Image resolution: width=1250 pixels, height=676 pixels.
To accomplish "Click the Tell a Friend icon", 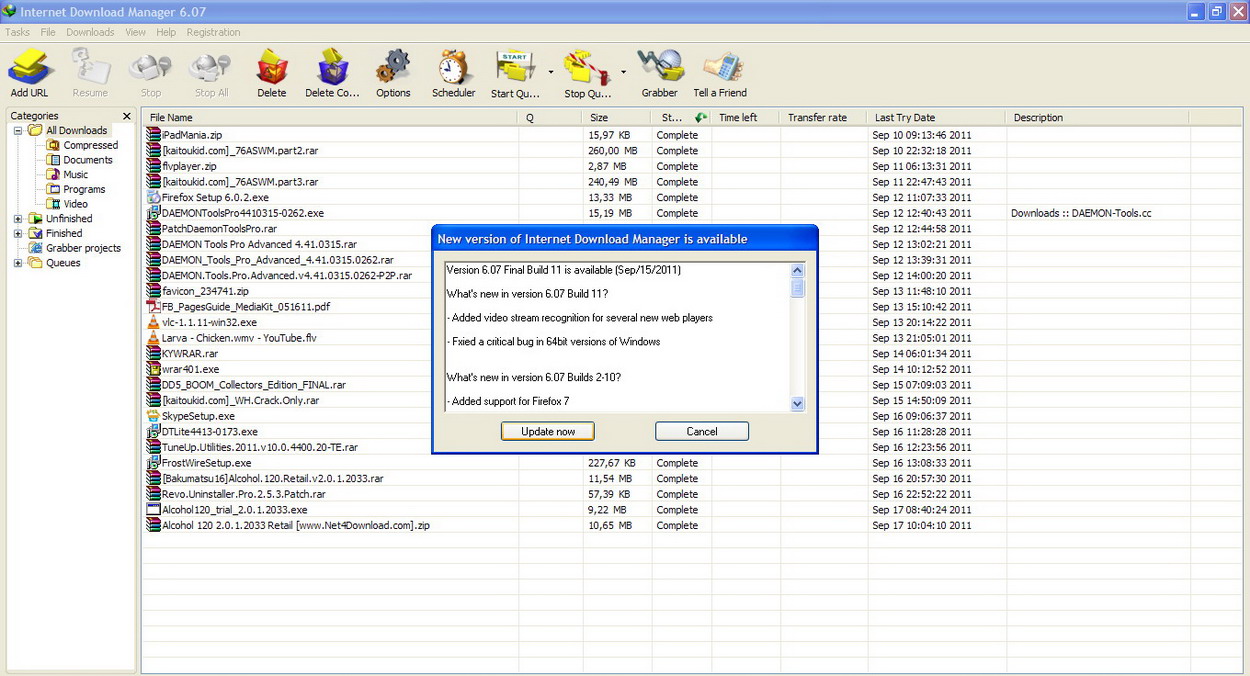I will (720, 73).
